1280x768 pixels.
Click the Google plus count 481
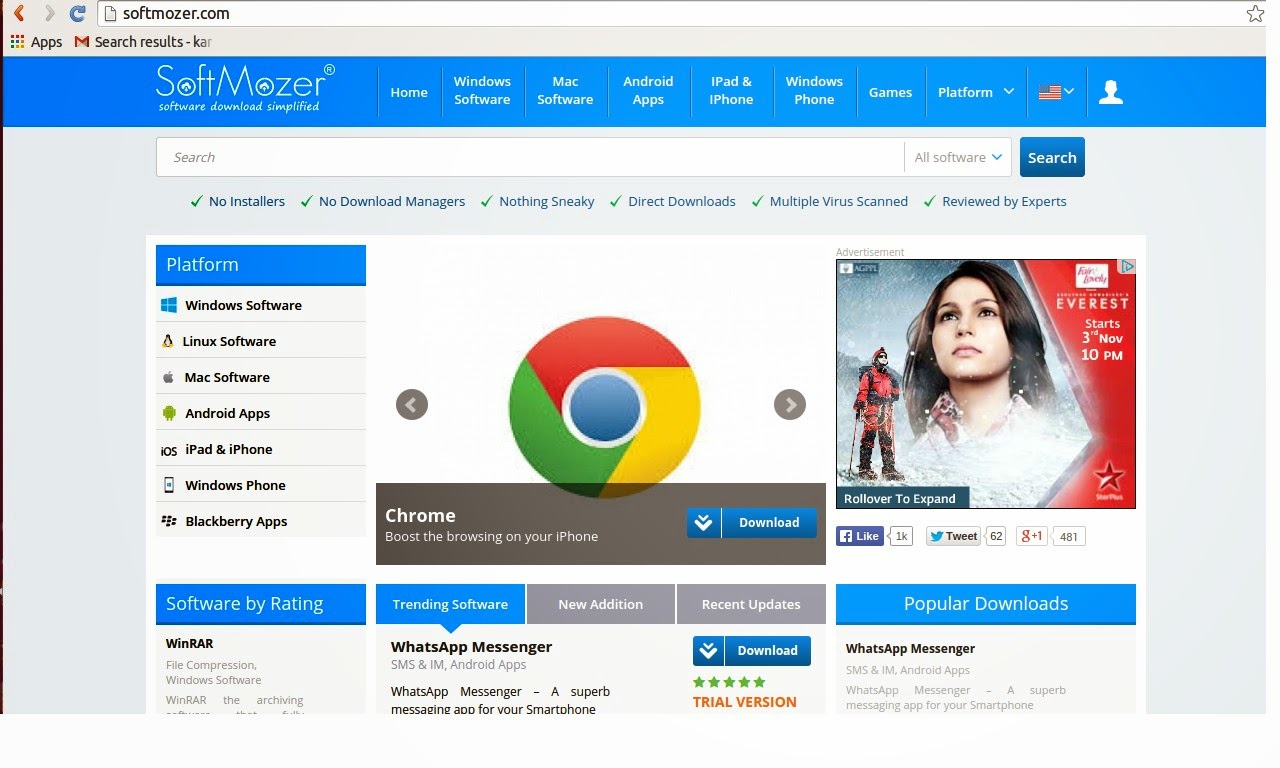point(1069,536)
